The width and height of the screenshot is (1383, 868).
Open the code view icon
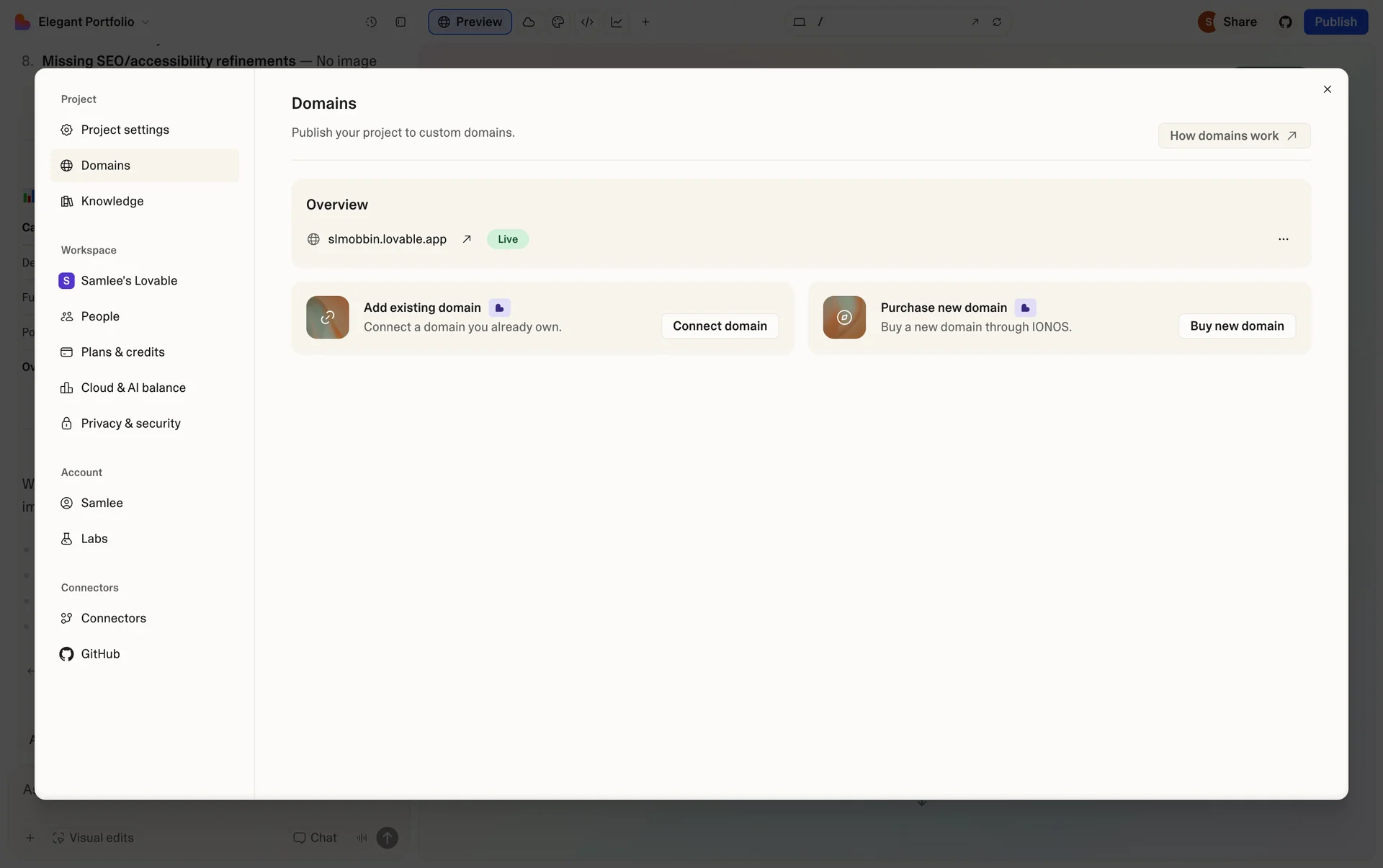pyautogui.click(x=587, y=22)
